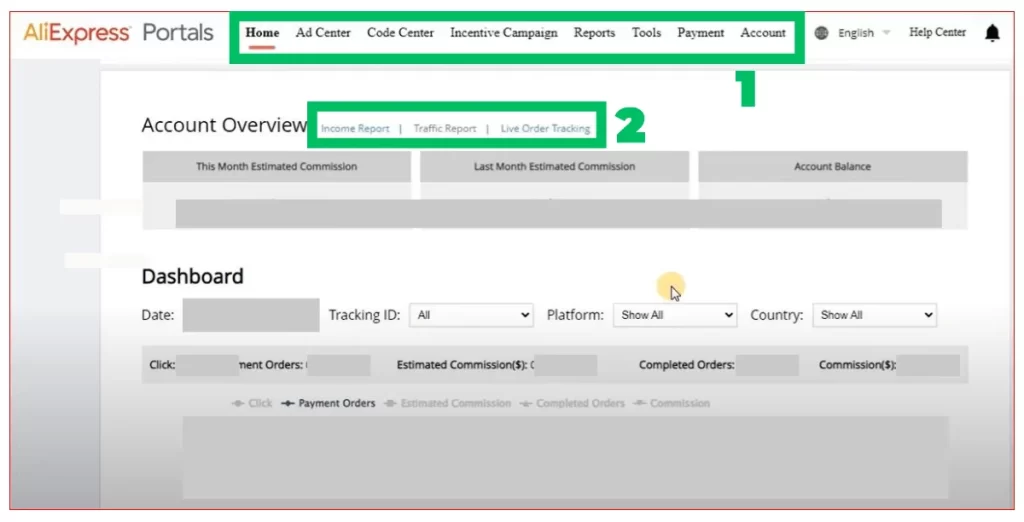Expand the Platform dropdown

pos(675,315)
